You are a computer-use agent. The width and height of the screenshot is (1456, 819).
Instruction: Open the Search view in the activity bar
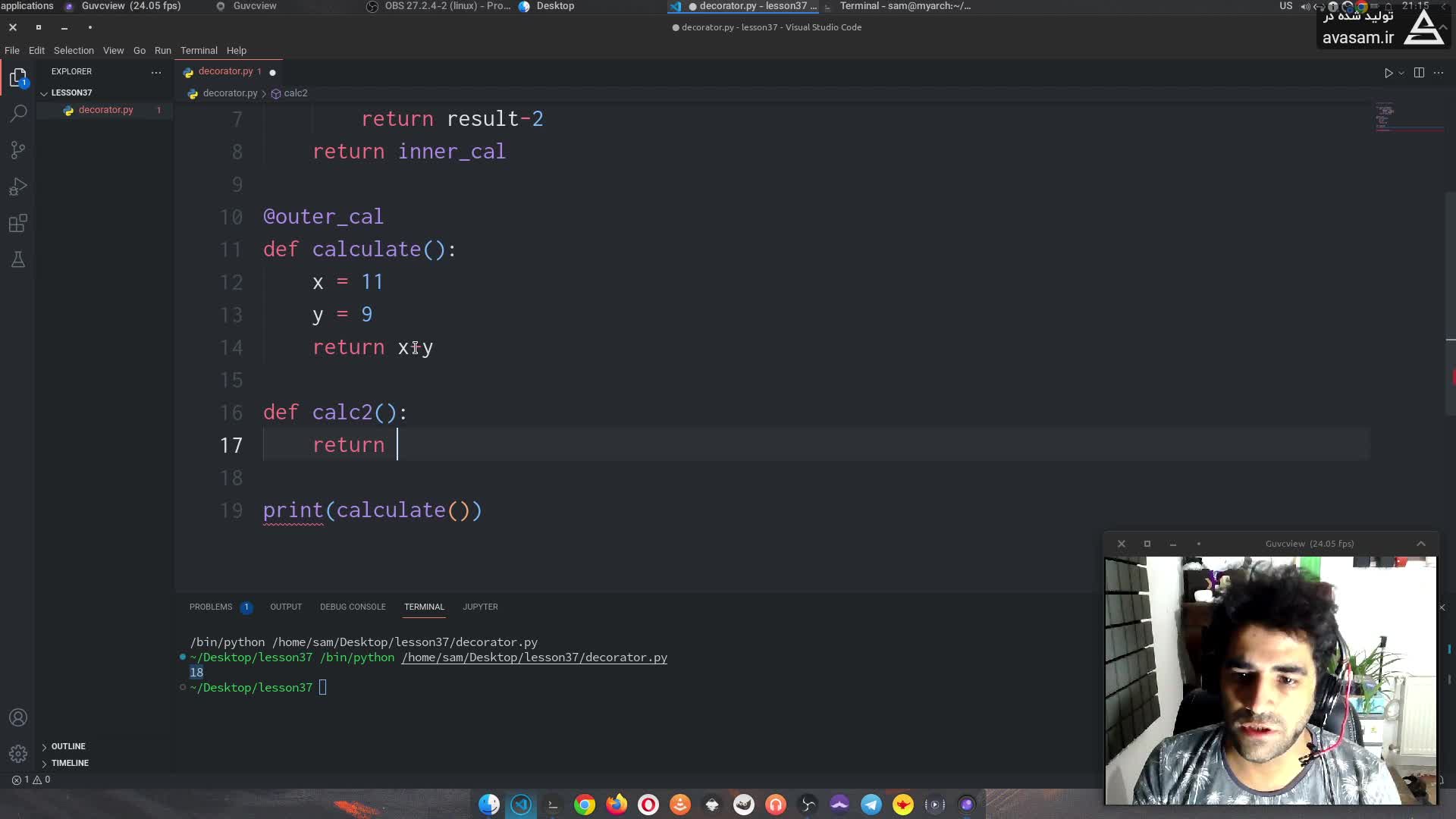pos(18,114)
